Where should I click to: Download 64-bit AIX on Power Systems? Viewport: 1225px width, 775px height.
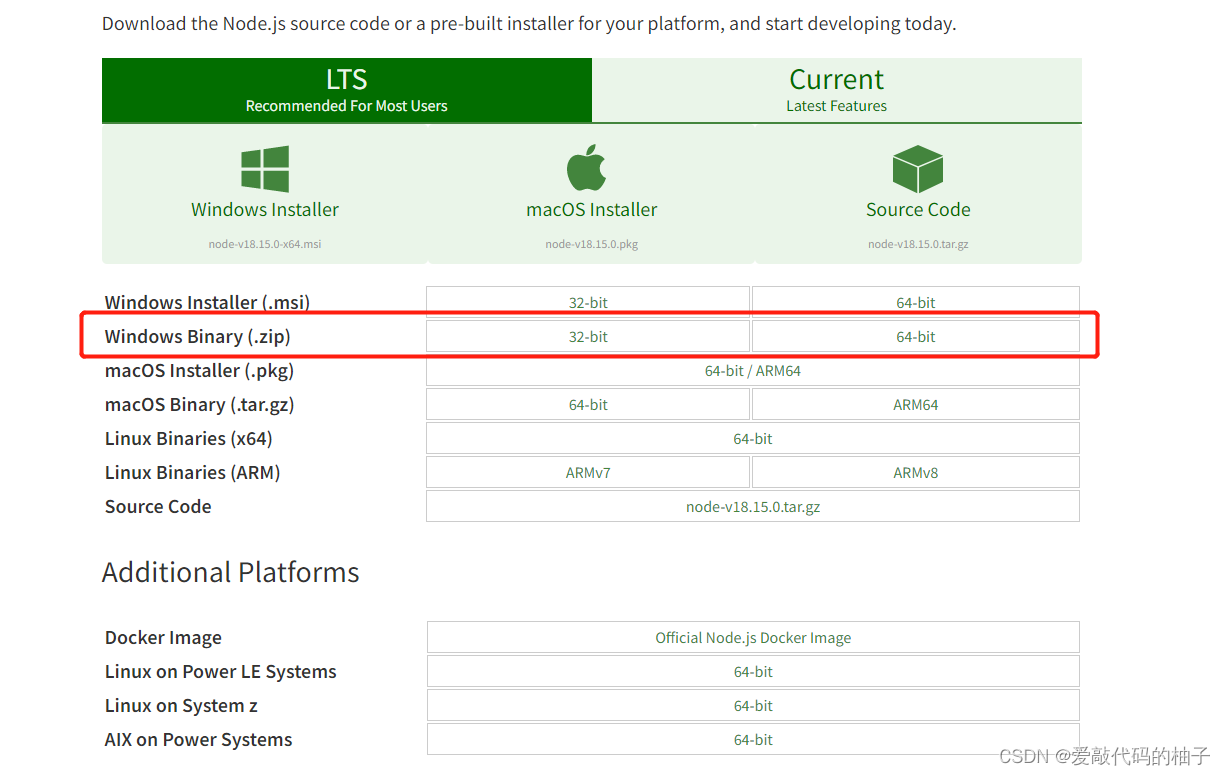coord(753,740)
